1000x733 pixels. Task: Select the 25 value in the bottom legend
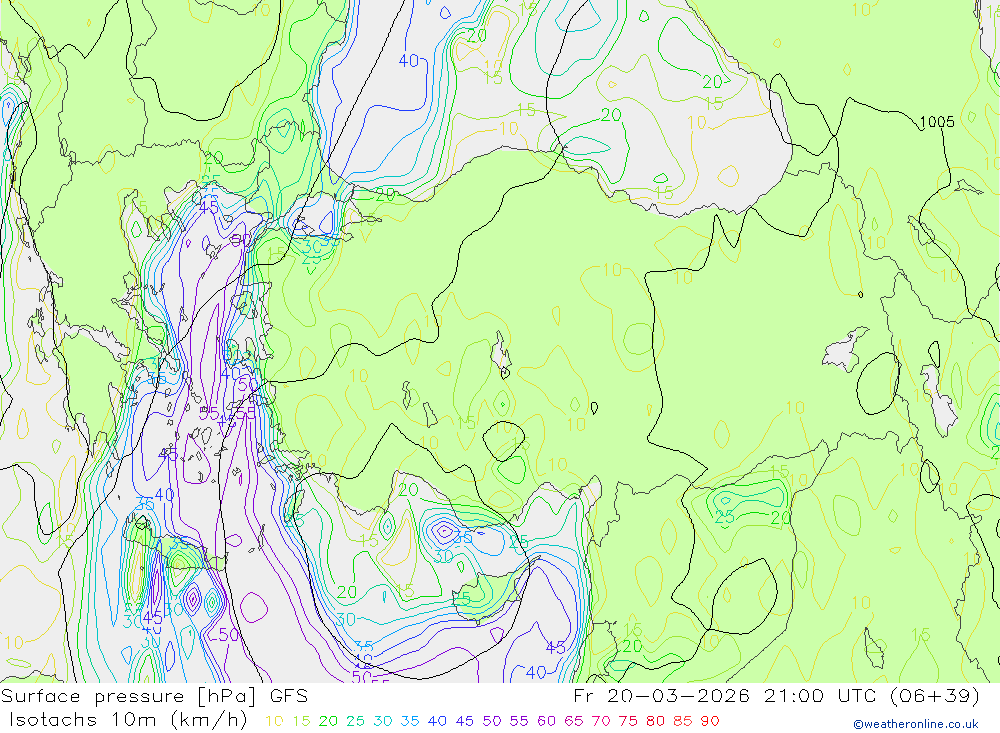click(x=355, y=721)
